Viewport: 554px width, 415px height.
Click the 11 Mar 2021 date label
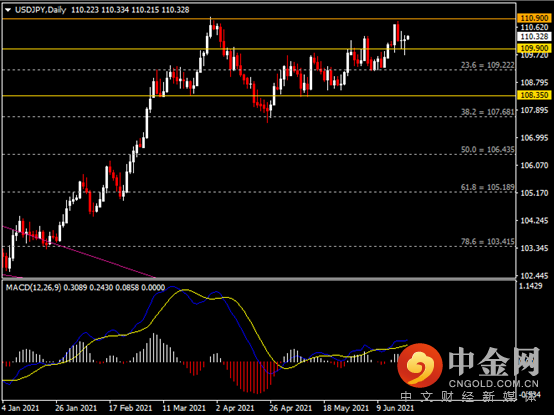pyautogui.click(x=184, y=408)
